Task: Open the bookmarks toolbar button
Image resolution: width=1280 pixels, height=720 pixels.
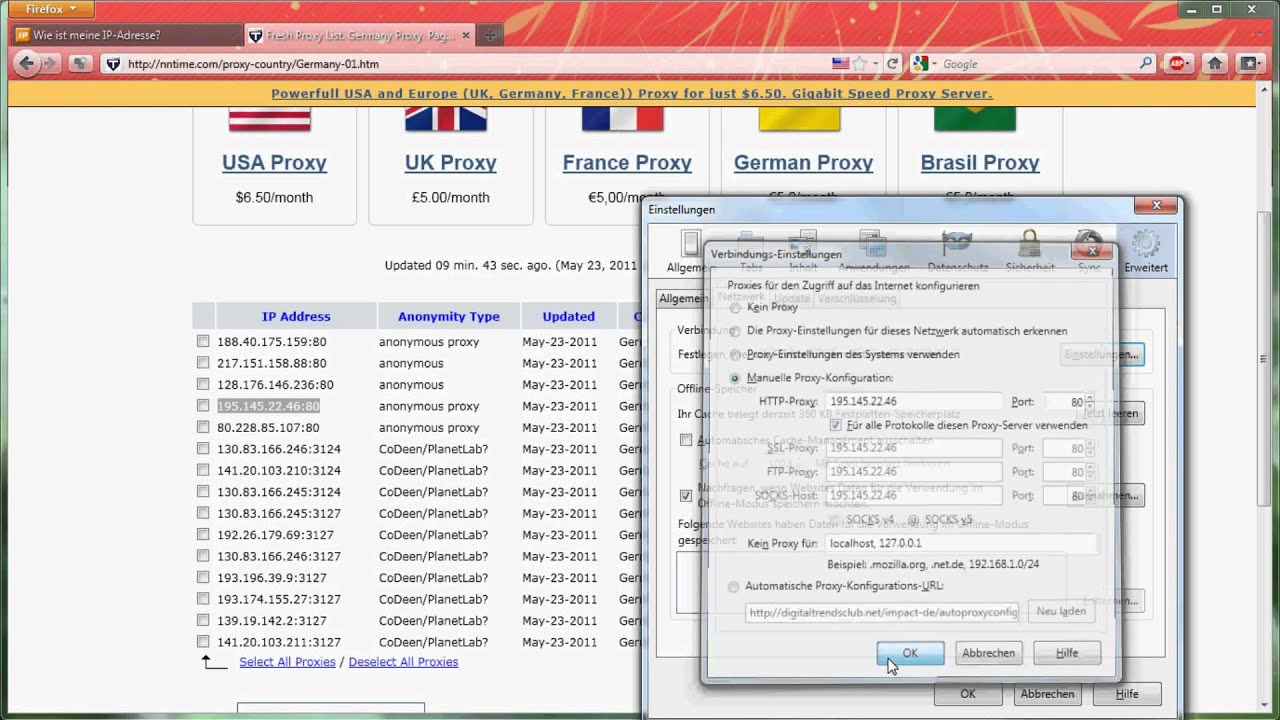Action: tap(1250, 63)
